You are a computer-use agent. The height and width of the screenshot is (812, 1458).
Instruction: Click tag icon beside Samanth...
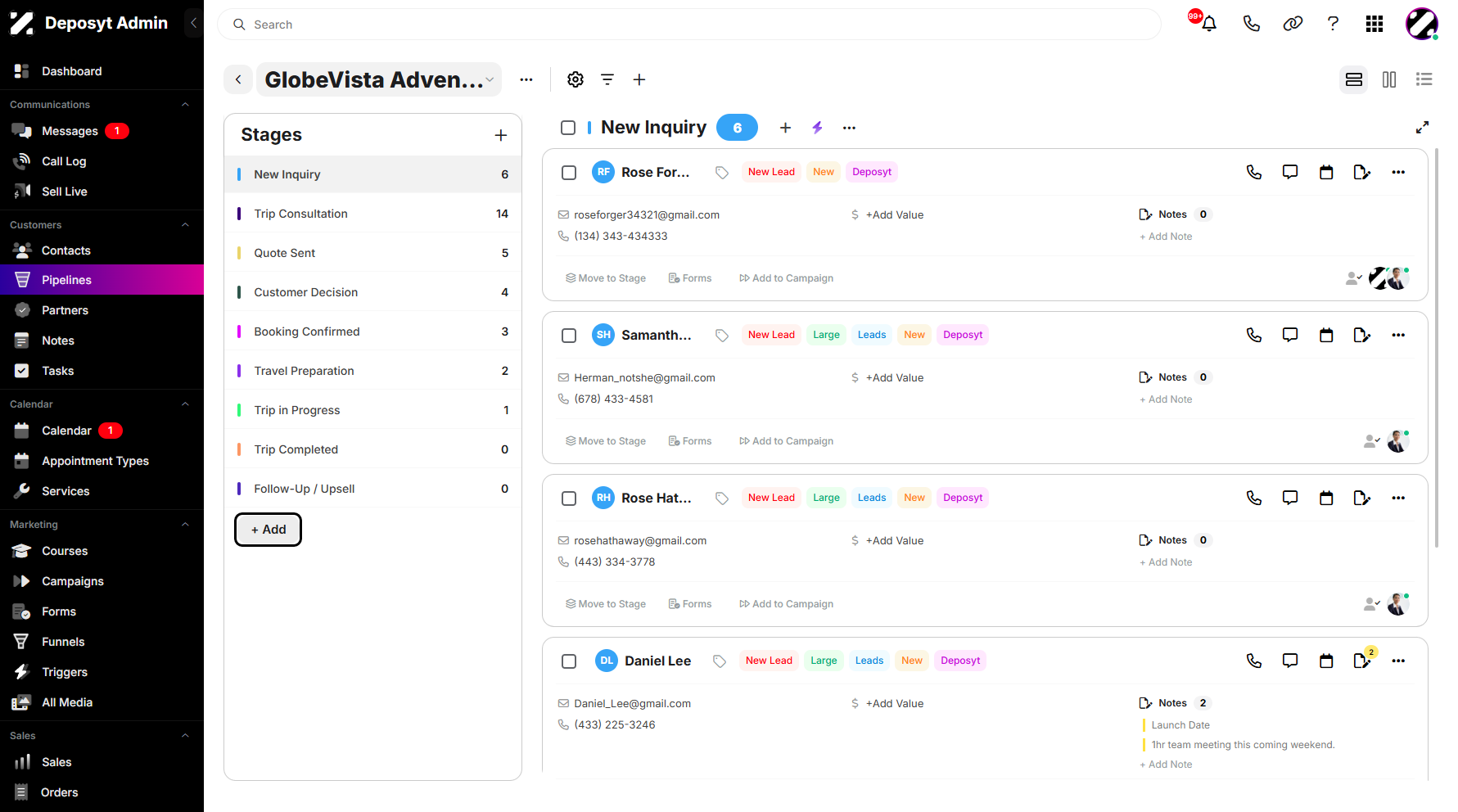(x=721, y=335)
